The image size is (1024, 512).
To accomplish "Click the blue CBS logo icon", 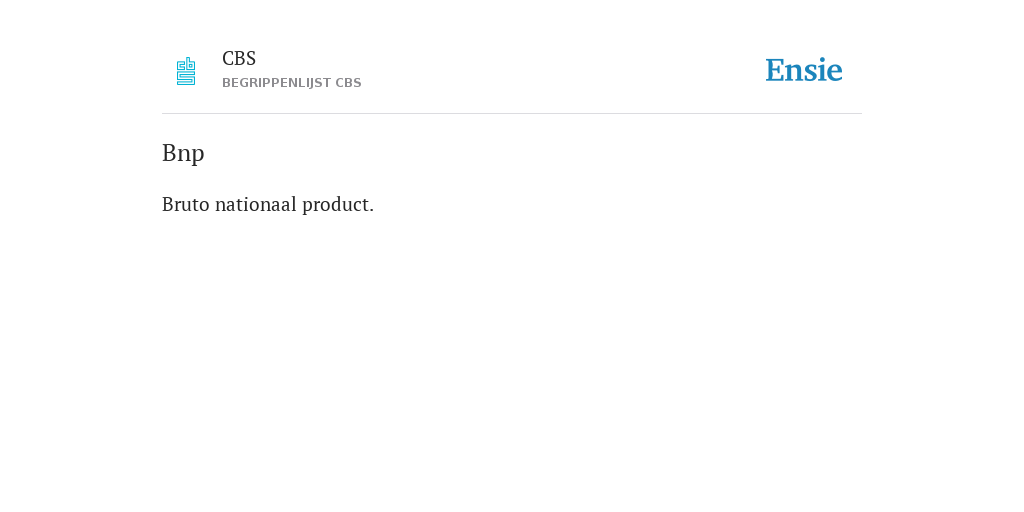I will [186, 71].
